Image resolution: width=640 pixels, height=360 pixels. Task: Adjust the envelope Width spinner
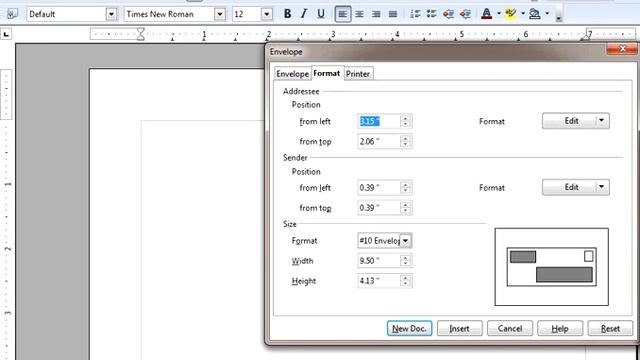point(405,260)
